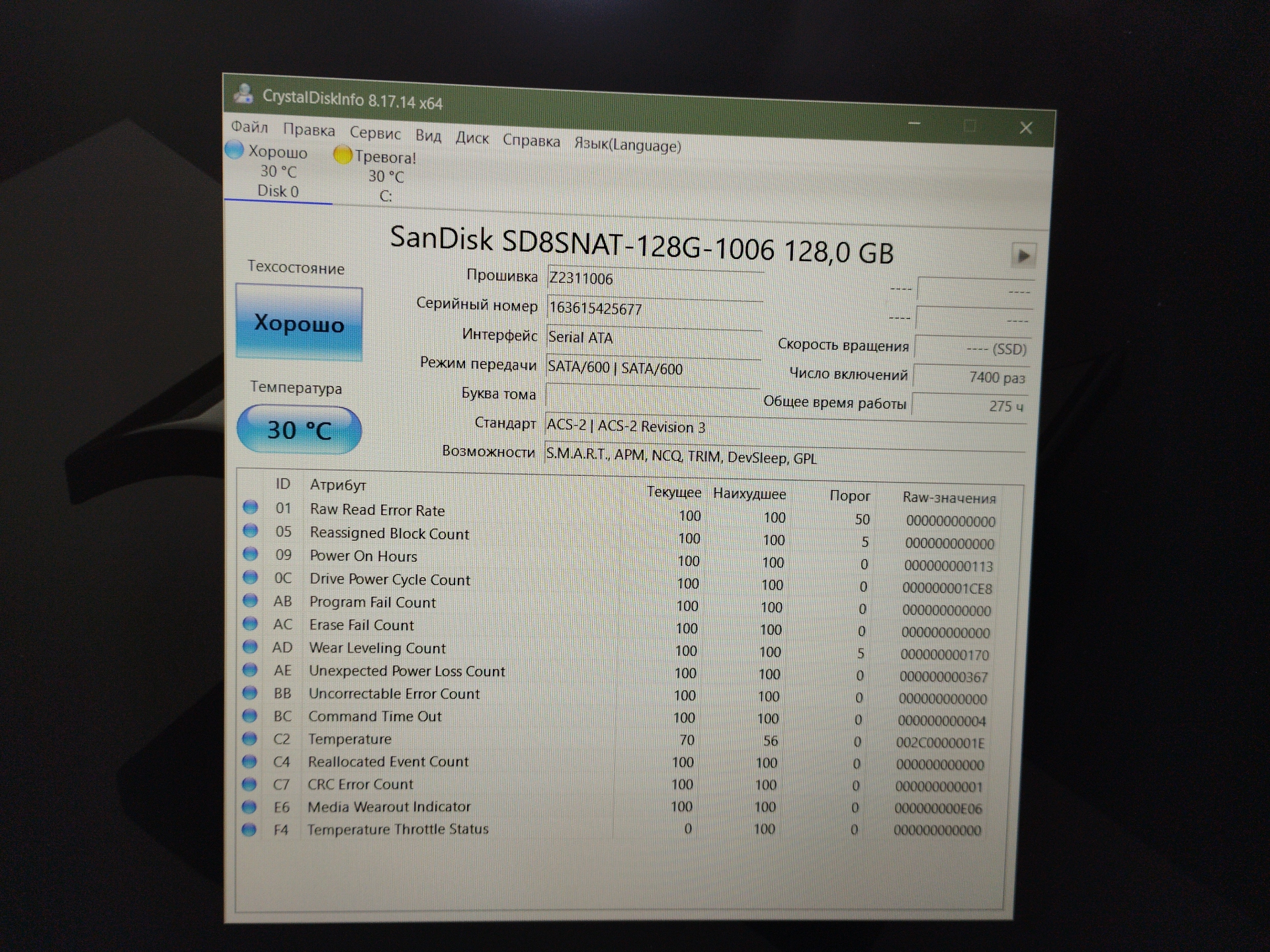Click the blue status orb for Disk 0
This screenshot has height=952, width=1270.
click(x=234, y=149)
